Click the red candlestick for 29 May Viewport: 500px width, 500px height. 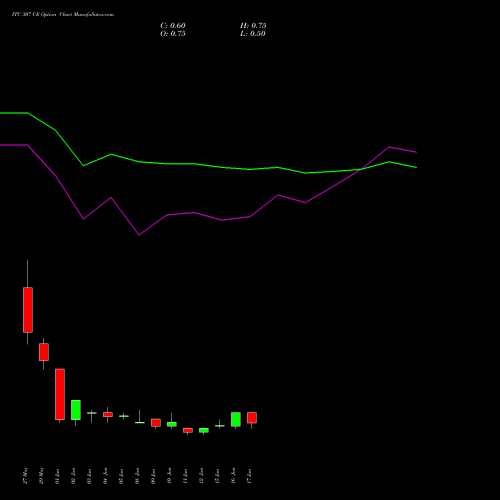pos(44,352)
